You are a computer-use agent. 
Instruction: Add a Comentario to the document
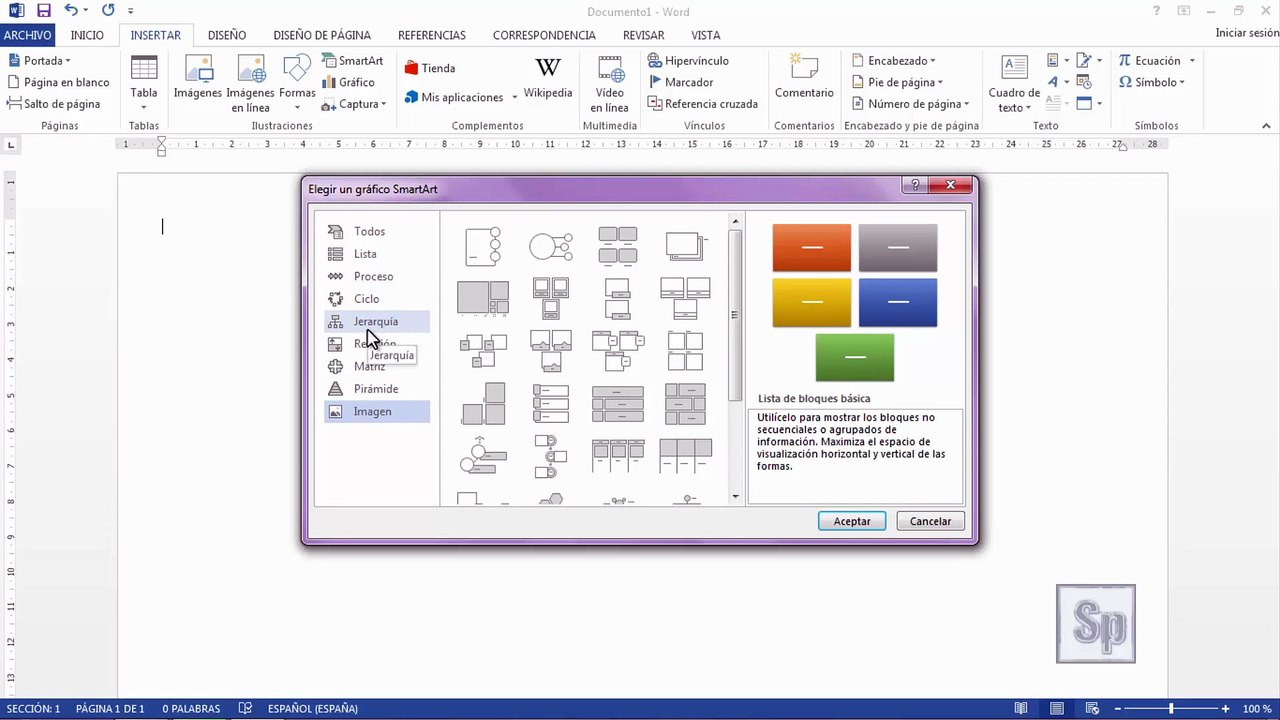pos(804,78)
